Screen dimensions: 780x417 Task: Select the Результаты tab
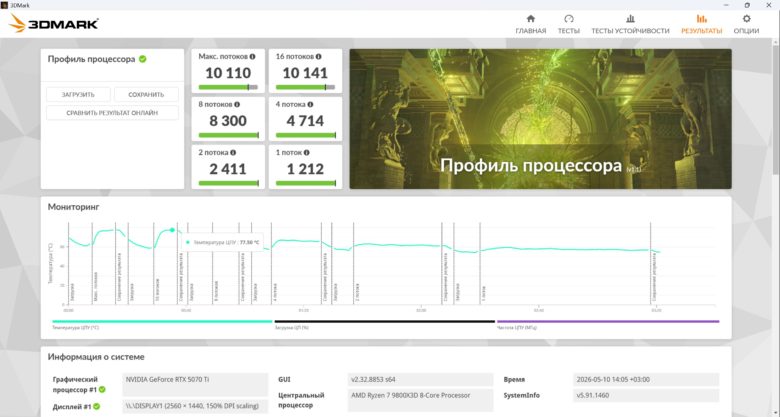coord(701,24)
